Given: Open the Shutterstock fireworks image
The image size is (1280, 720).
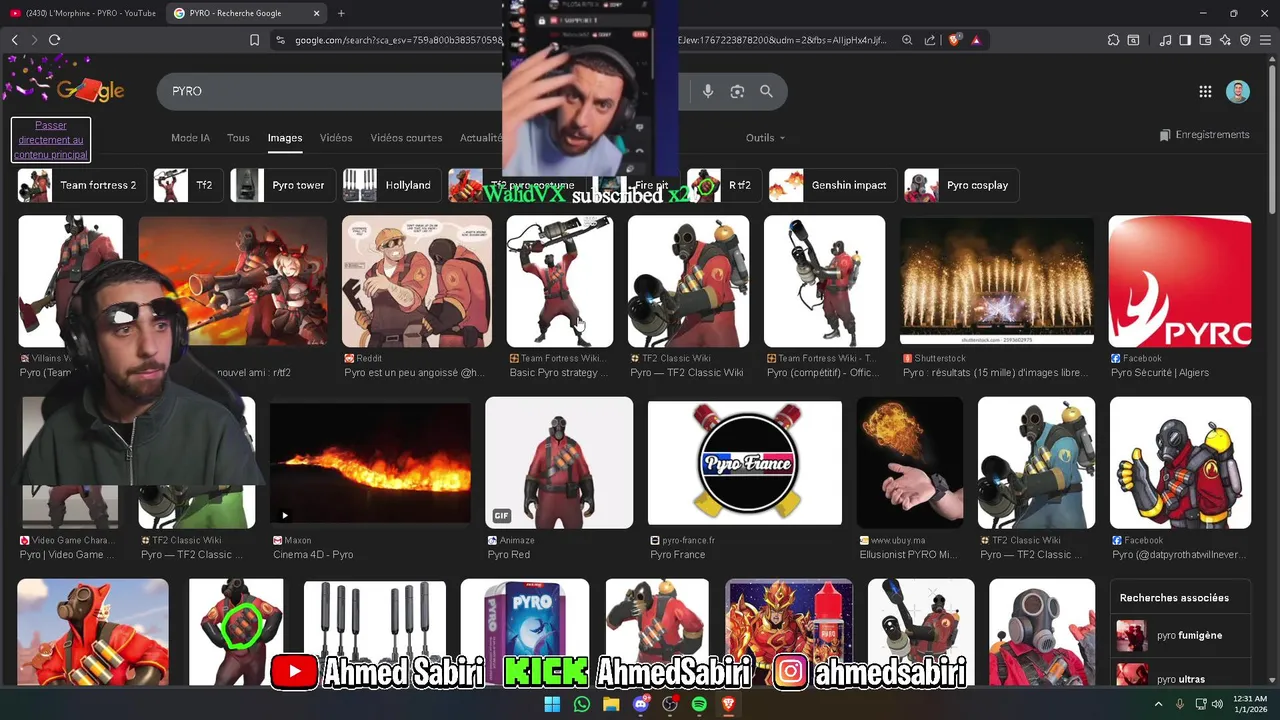Looking at the screenshot, I should tap(996, 281).
